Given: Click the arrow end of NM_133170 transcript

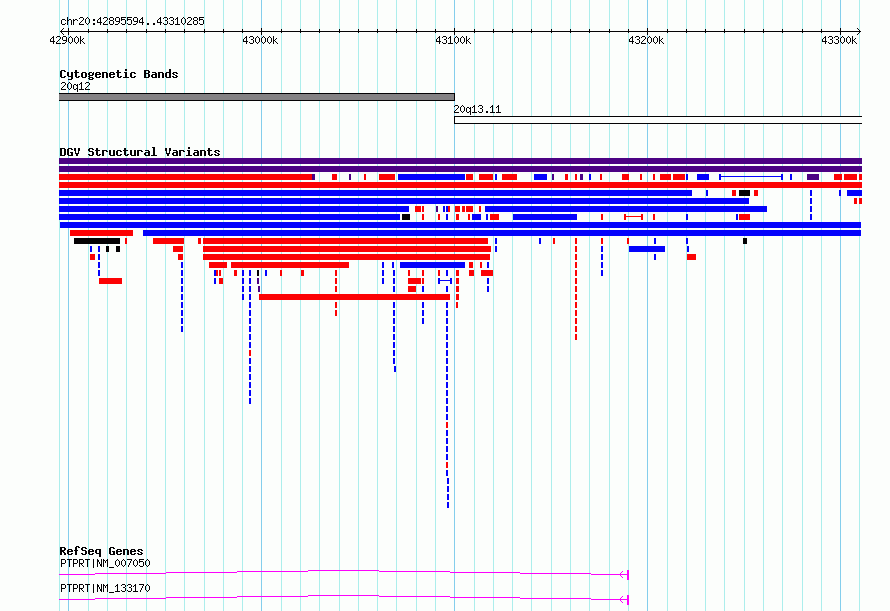Looking at the screenshot, I should (x=624, y=600).
